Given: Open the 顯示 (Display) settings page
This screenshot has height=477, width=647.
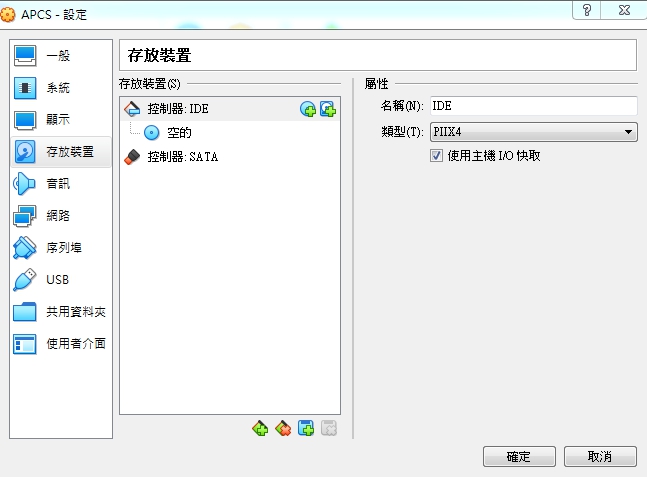Looking at the screenshot, I should [x=58, y=120].
